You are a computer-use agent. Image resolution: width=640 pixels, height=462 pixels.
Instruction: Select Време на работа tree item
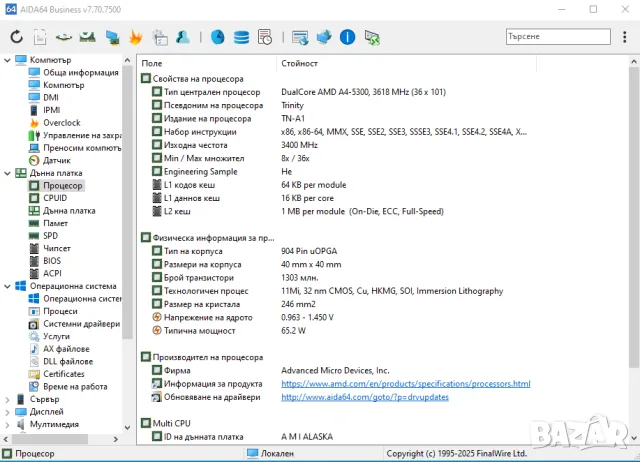(75, 386)
